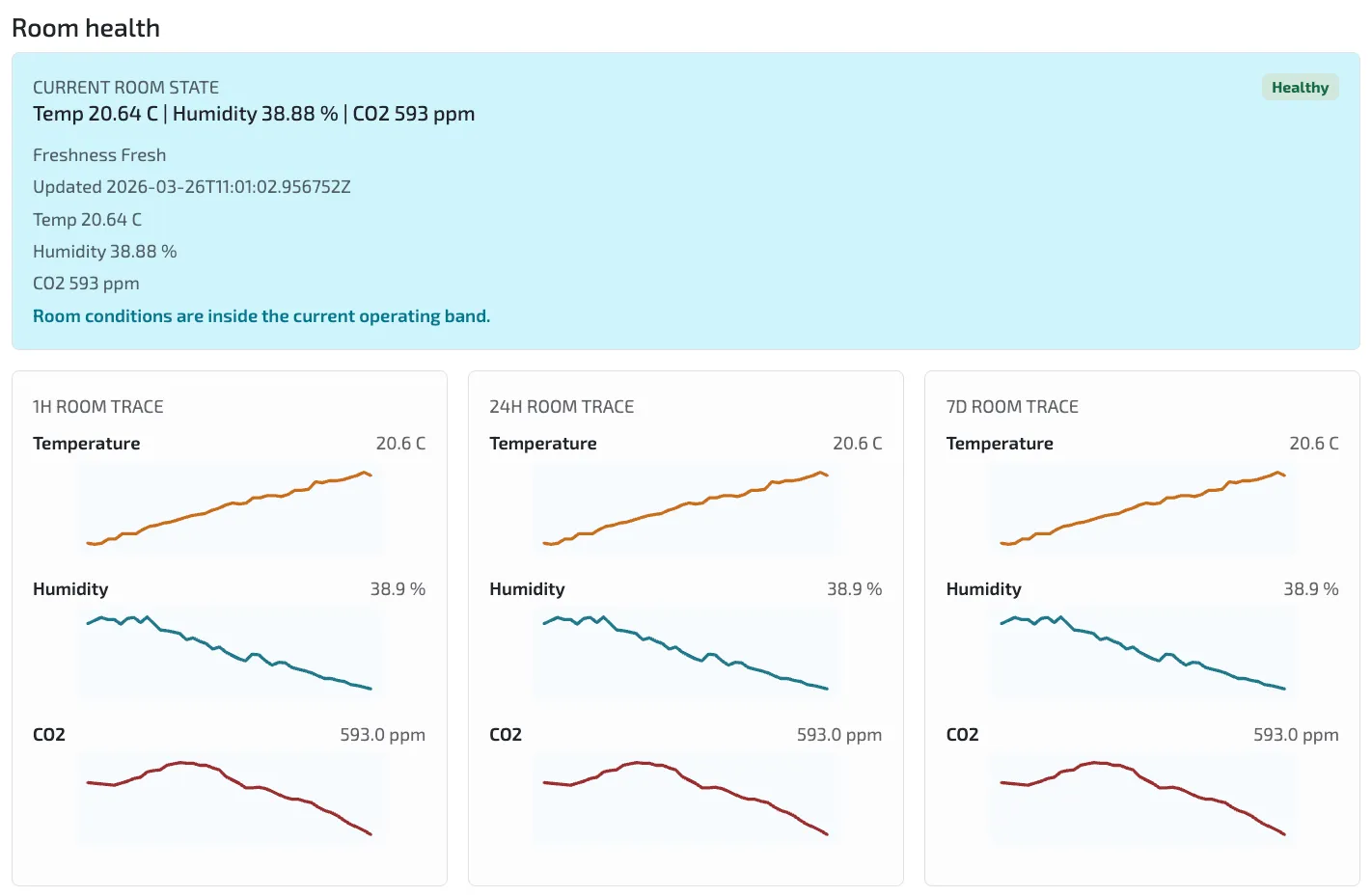Click the Healthy status badge

[1300, 87]
